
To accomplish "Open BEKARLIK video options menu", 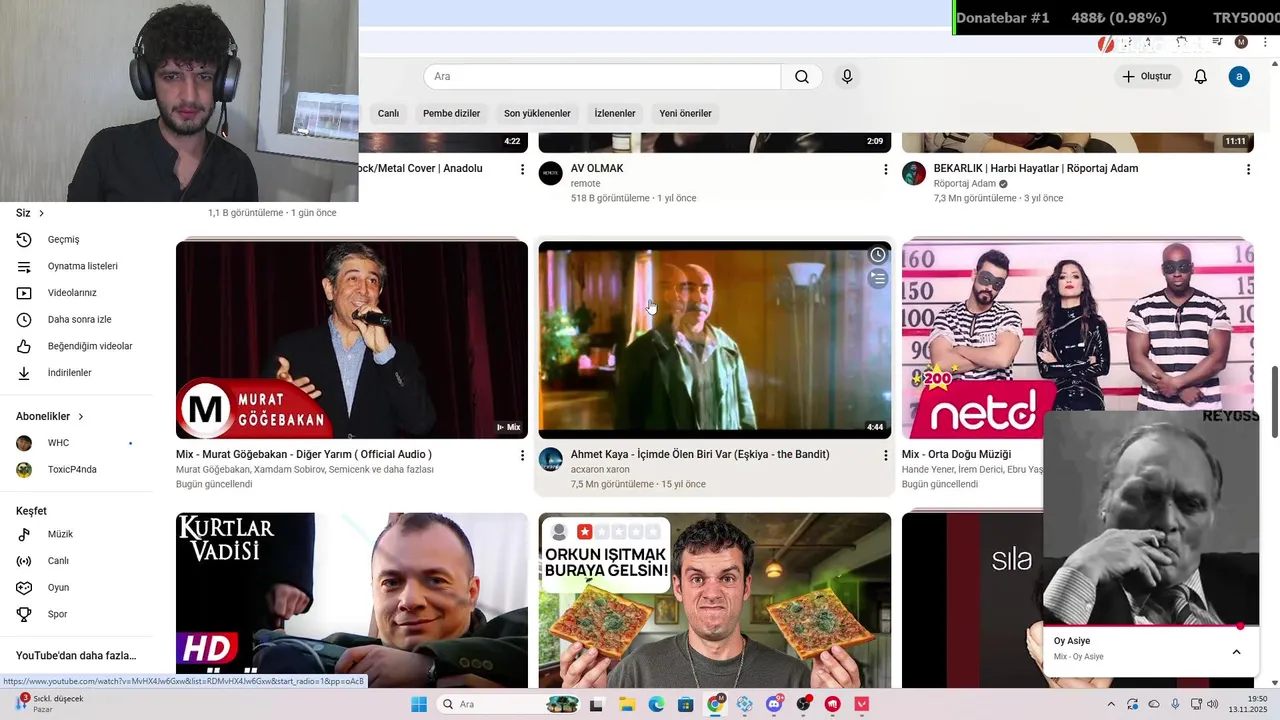I will [x=1248, y=170].
